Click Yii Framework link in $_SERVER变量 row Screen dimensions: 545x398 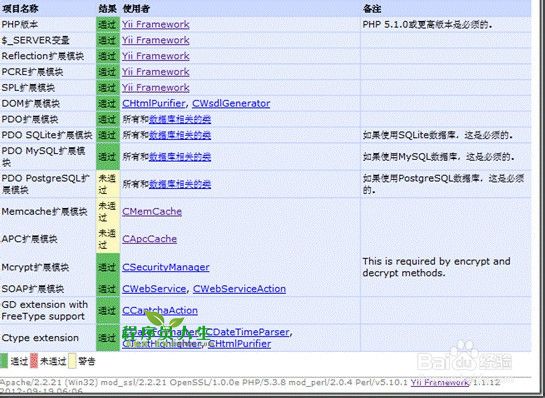(156, 40)
